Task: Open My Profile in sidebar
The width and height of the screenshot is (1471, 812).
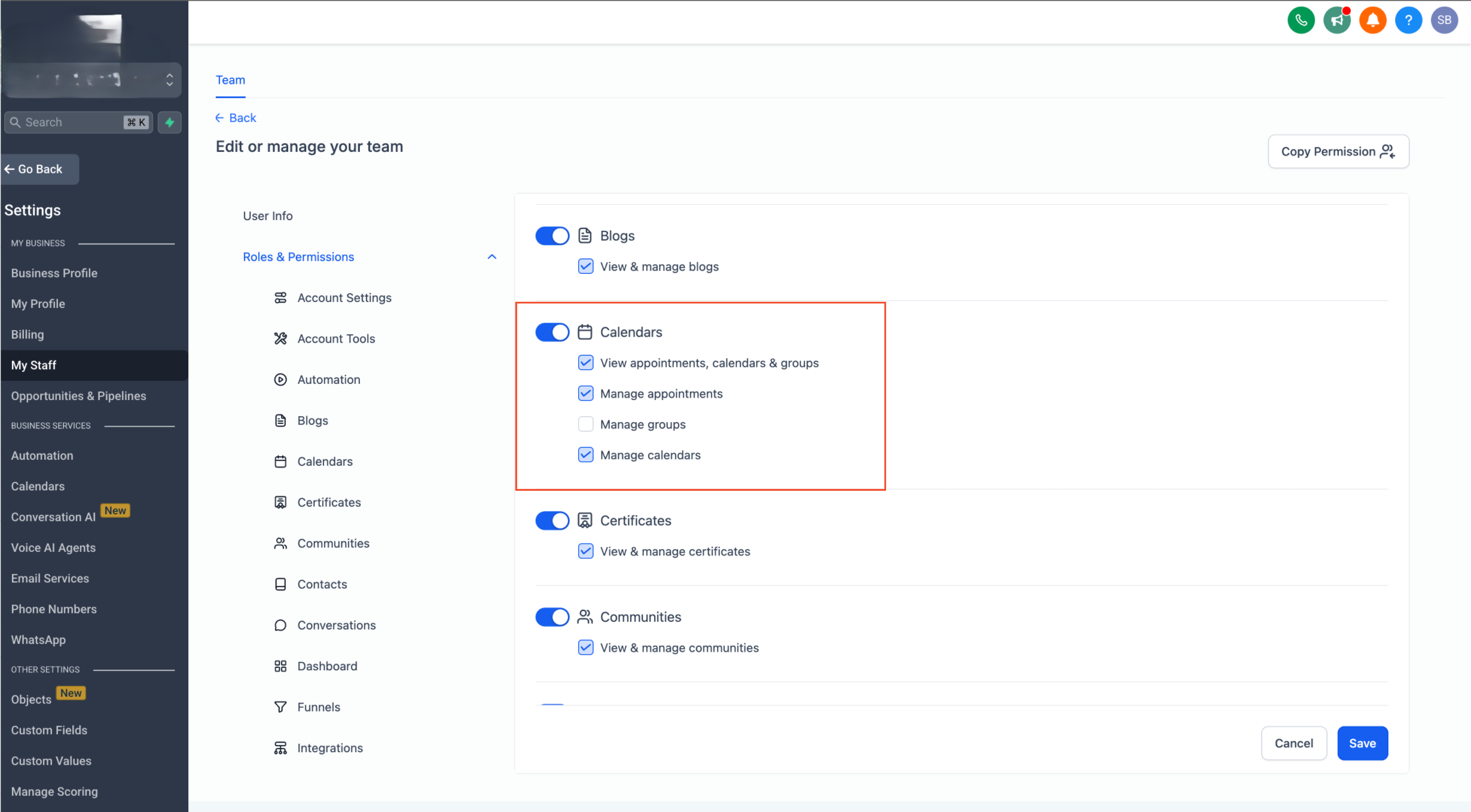Action: [38, 304]
